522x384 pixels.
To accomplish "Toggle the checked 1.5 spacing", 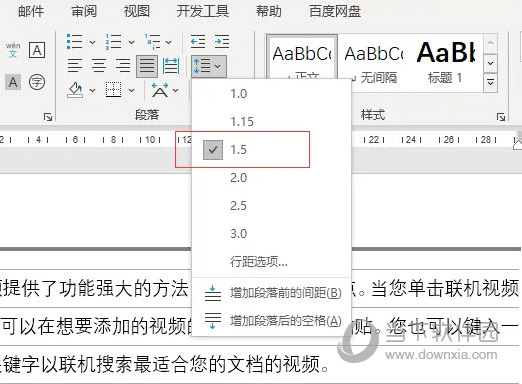I will 272,149.
